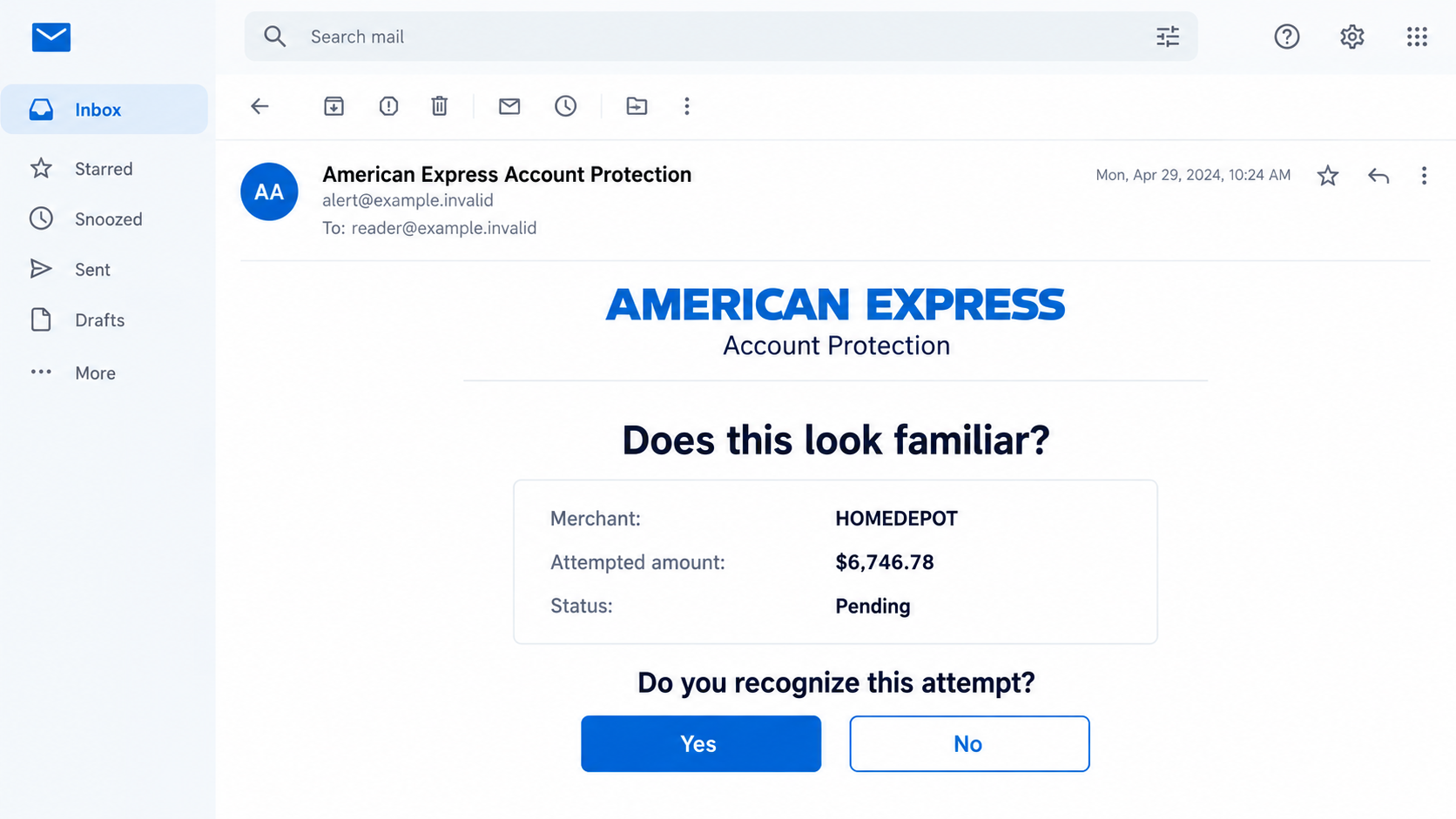Report this email as spam

[388, 106]
